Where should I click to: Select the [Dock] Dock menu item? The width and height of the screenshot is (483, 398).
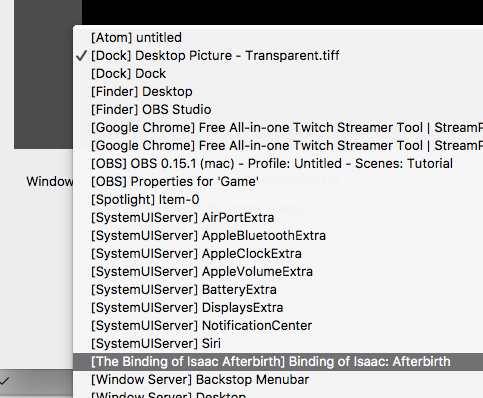(278, 73)
